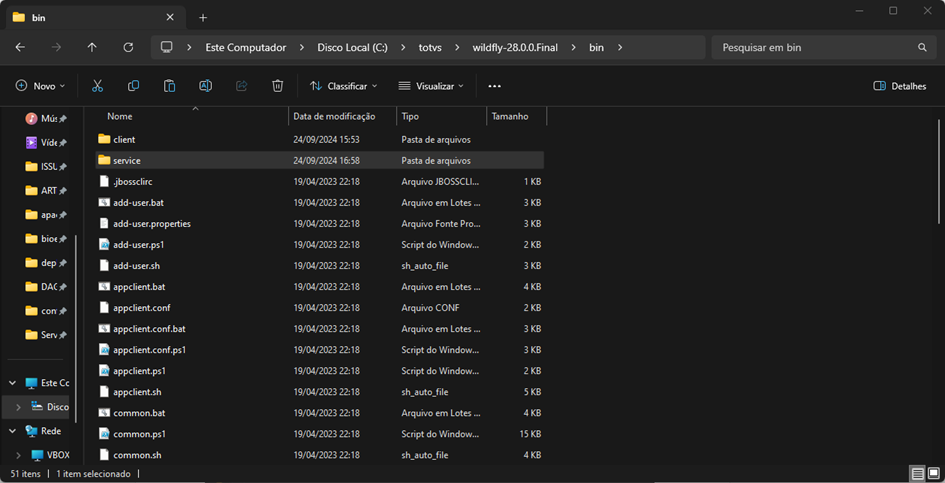Refresh the current folder view
The image size is (945, 483).
click(x=128, y=47)
